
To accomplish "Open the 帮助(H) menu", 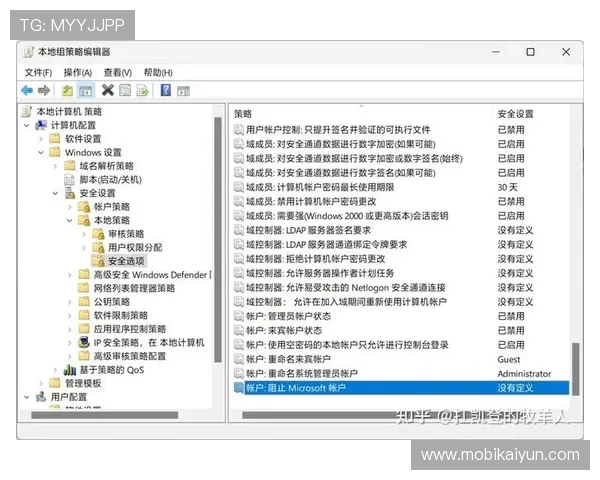I will (x=158, y=72).
